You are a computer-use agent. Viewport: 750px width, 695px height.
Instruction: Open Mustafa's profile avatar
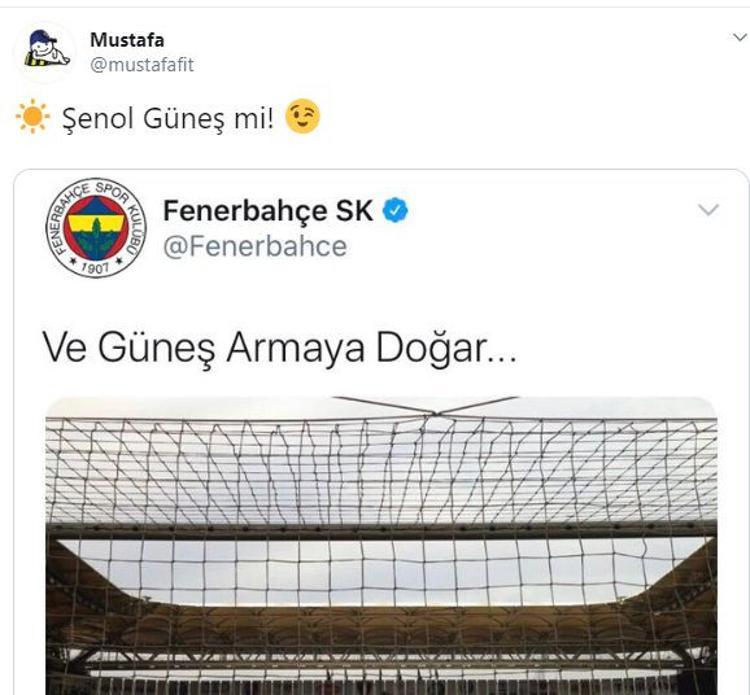click(x=45, y=51)
